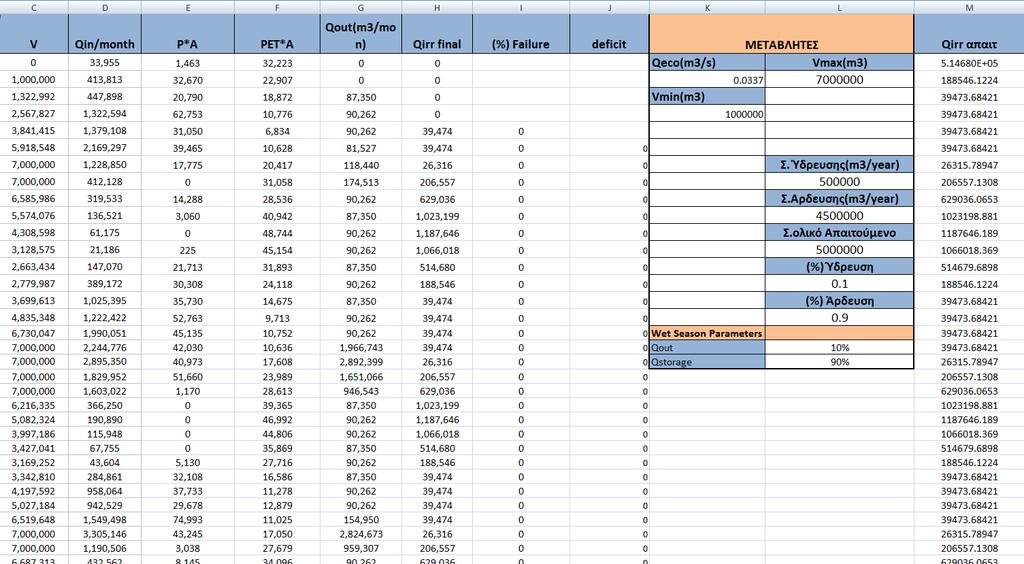
Task: Click Qout cell 2,892,399
Action: 361,362
